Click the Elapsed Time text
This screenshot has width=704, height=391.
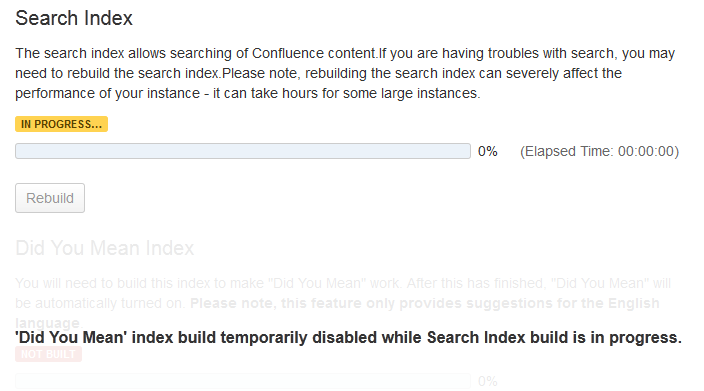[599, 151]
